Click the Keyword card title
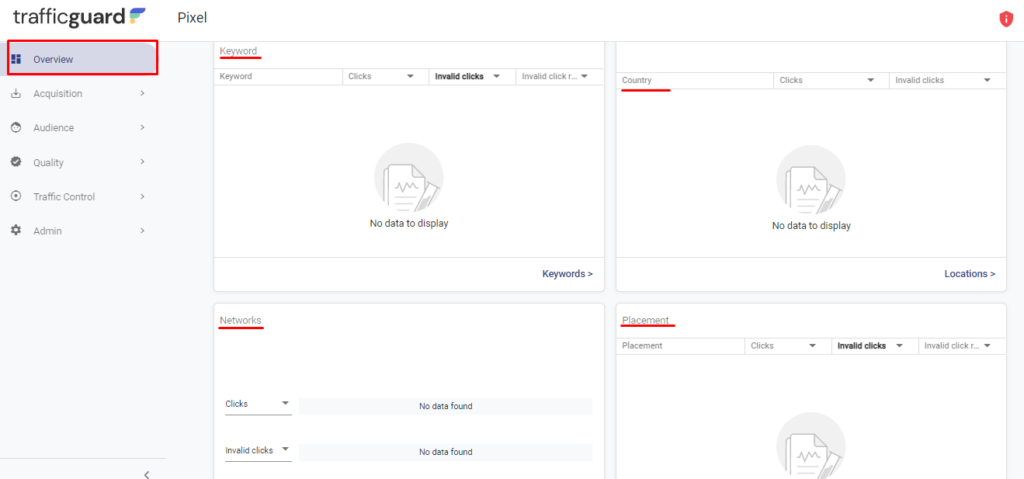This screenshot has height=479, width=1024. (238, 51)
